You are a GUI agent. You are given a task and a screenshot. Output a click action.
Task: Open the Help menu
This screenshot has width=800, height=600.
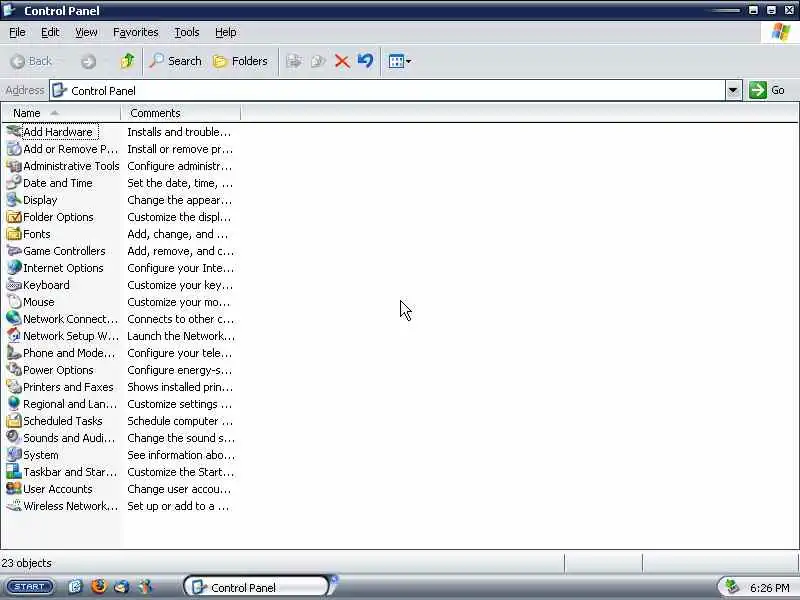pyautogui.click(x=226, y=32)
